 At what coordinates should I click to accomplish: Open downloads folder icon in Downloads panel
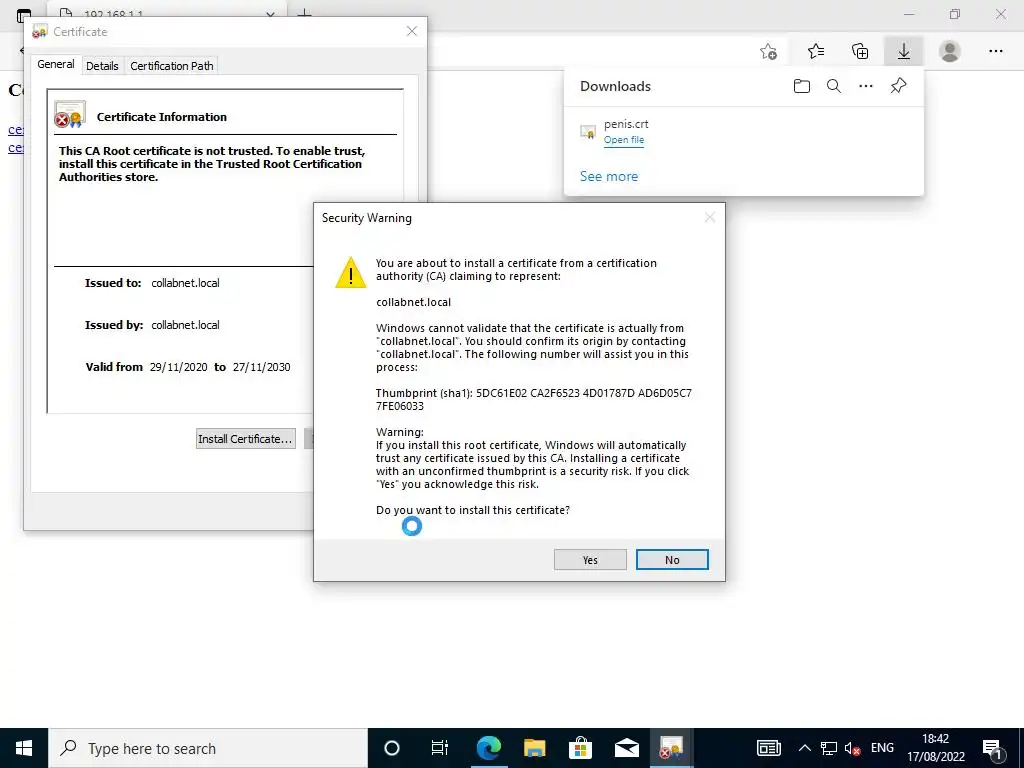802,86
